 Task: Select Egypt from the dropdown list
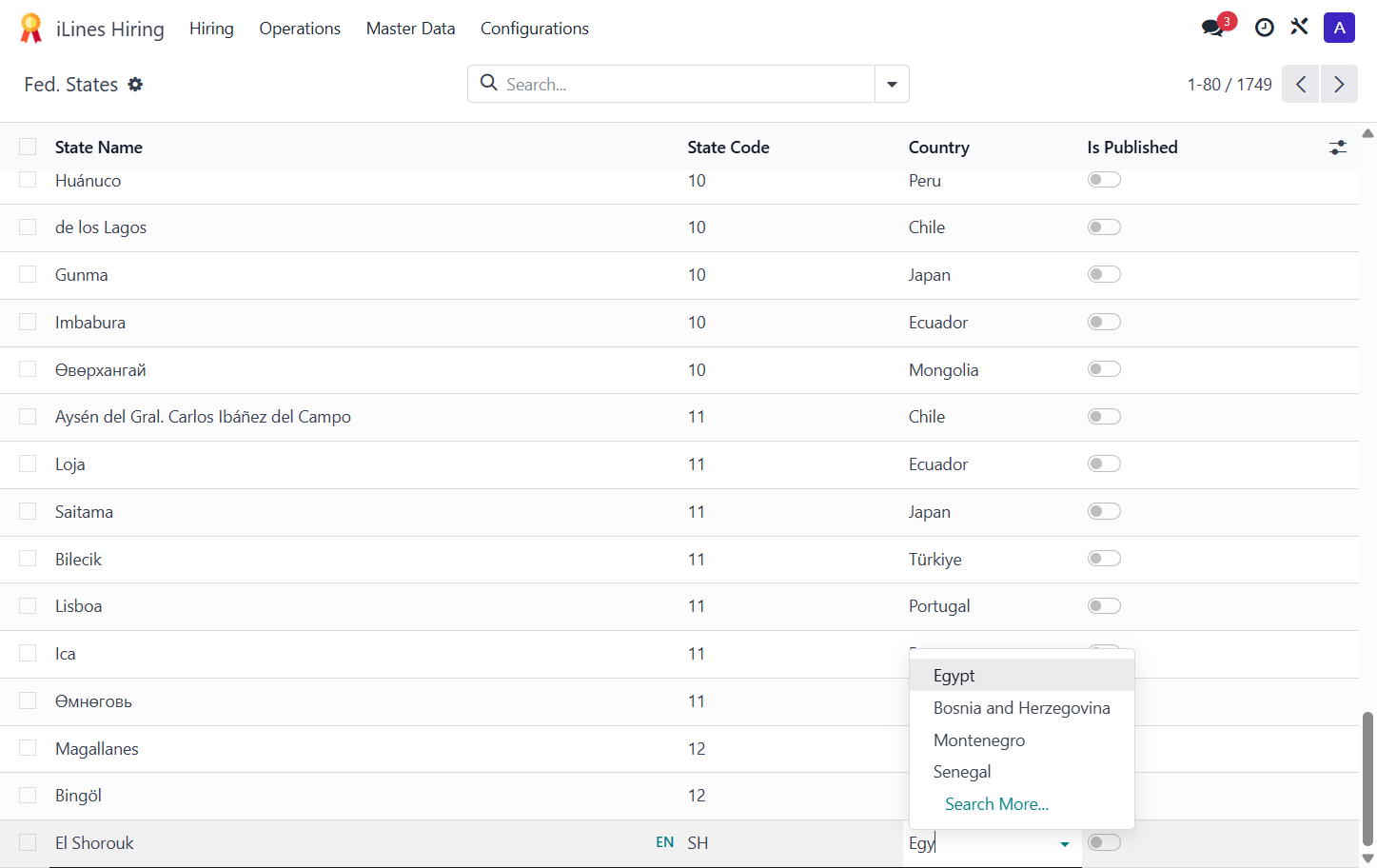1022,676
